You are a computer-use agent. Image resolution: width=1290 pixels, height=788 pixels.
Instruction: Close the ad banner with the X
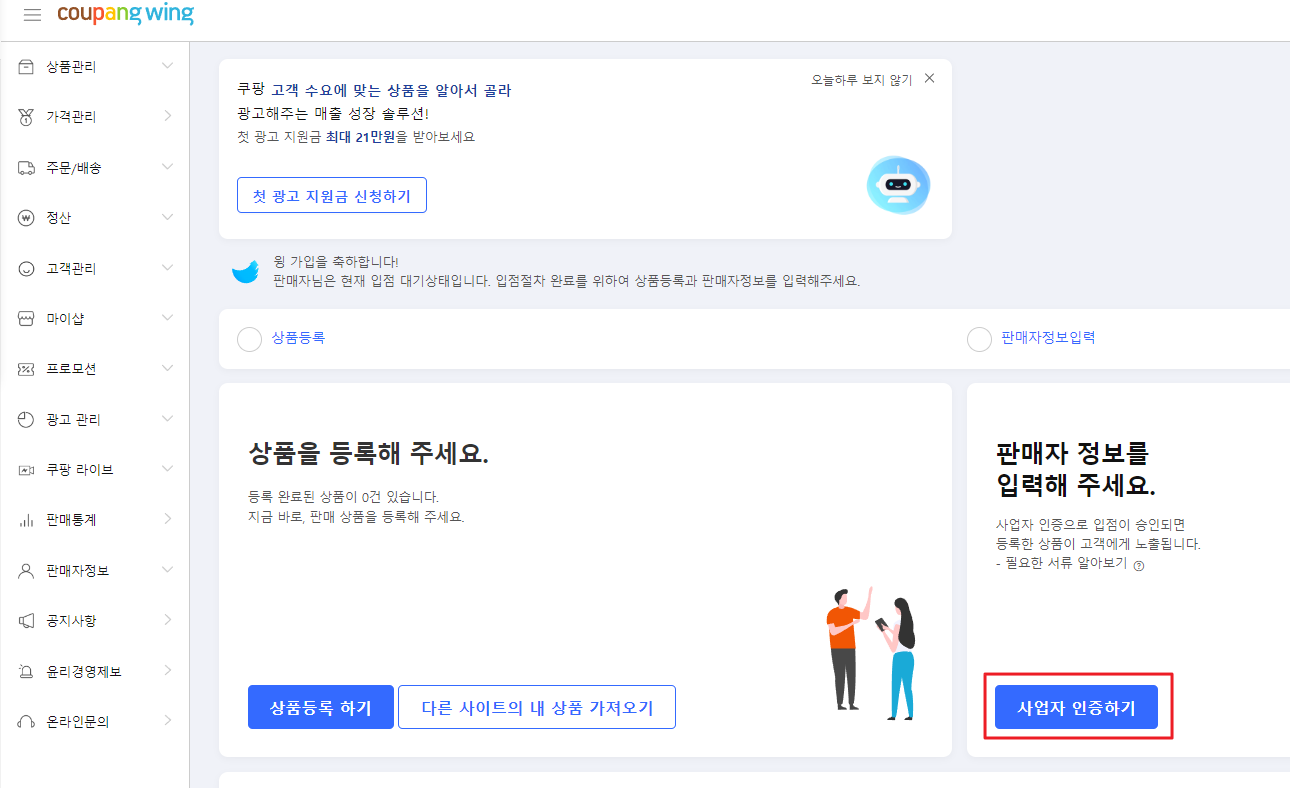(x=930, y=78)
